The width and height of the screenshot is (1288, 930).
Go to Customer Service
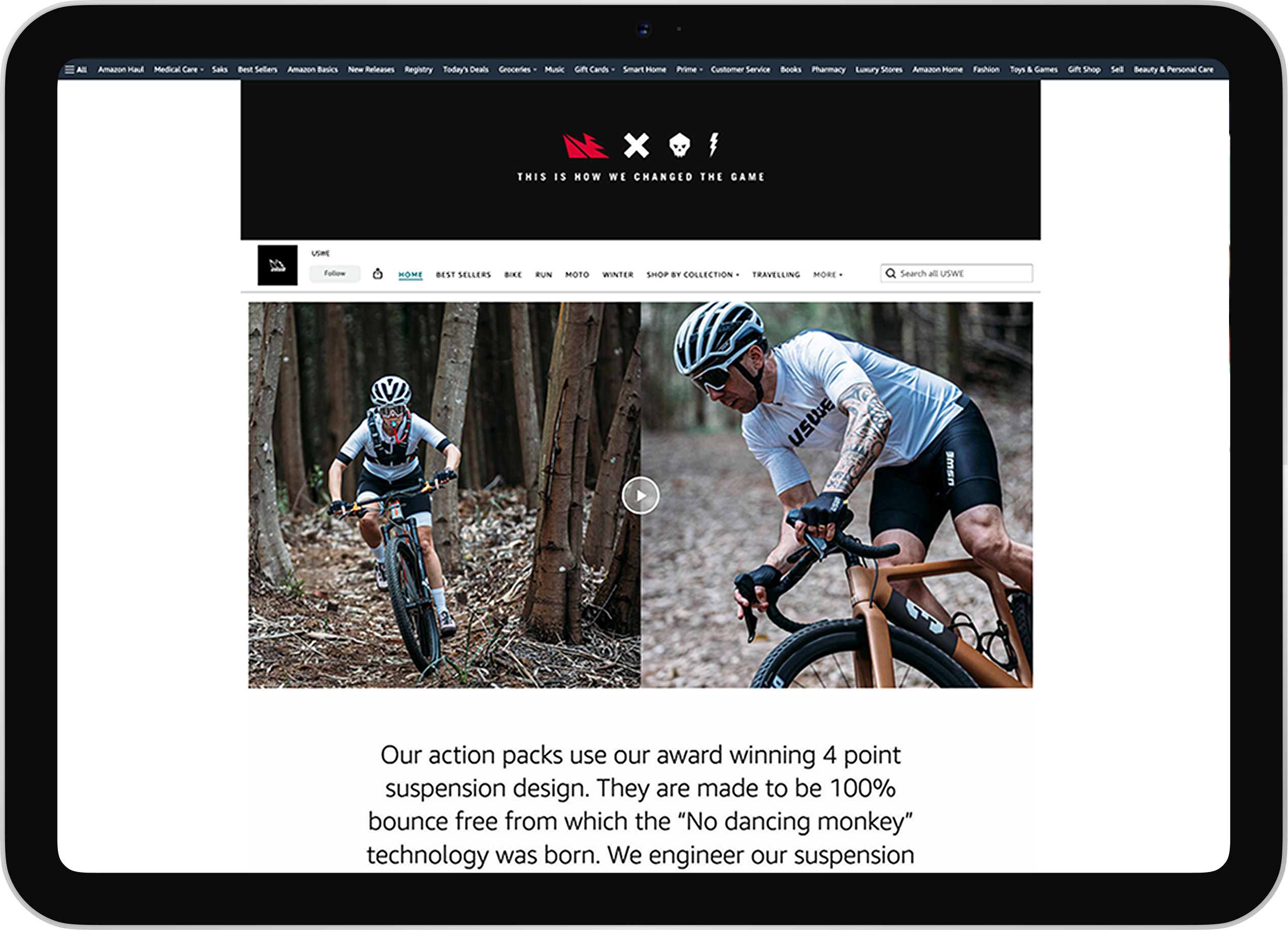741,69
